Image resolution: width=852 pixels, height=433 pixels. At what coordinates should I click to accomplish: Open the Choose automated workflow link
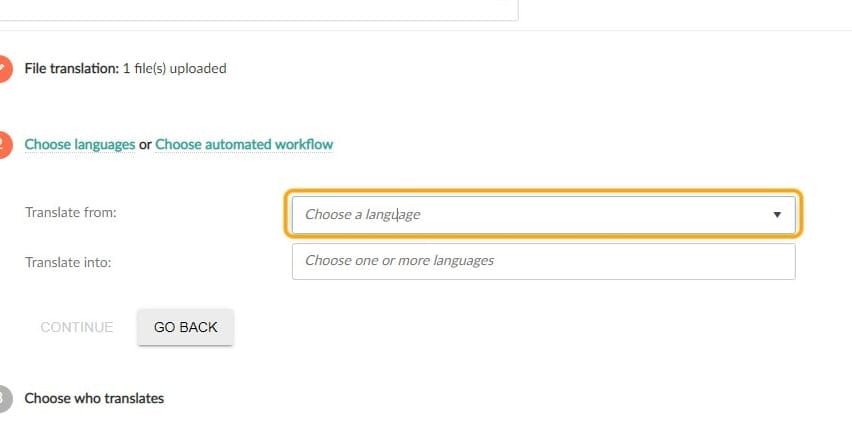coord(244,144)
